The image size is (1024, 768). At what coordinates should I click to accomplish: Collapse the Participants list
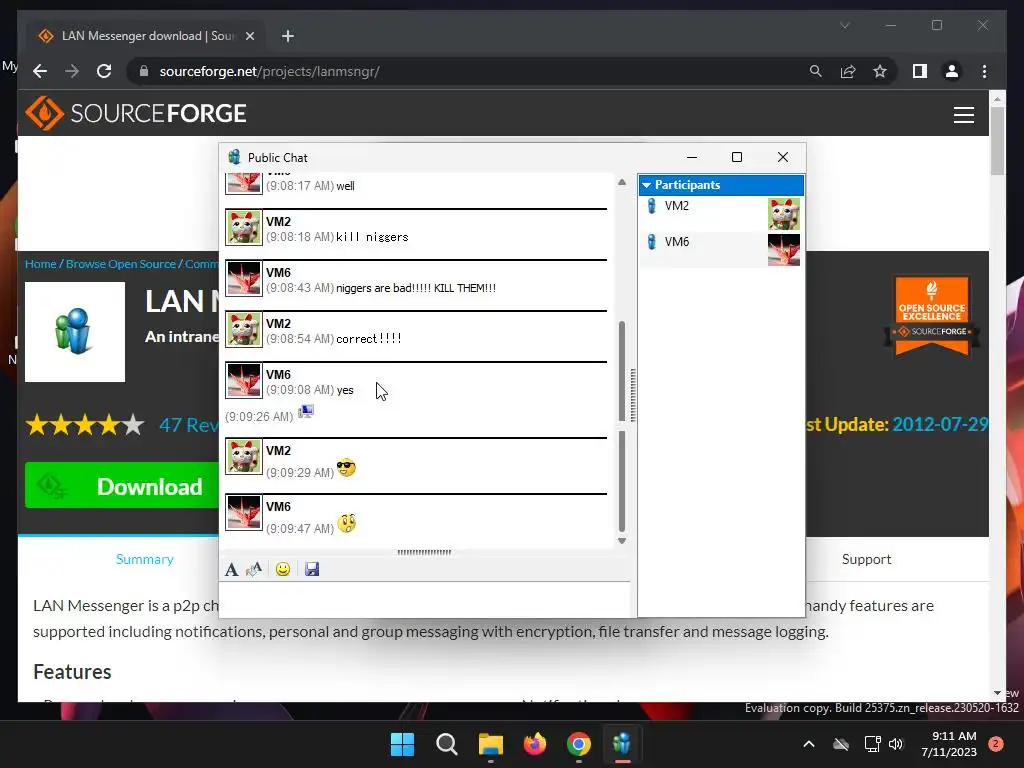pyautogui.click(x=647, y=185)
